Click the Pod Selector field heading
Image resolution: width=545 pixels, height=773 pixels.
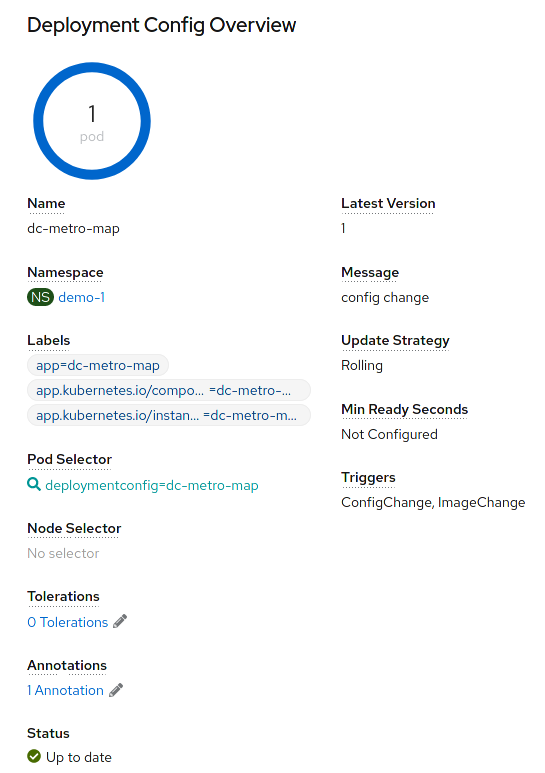pos(69,459)
